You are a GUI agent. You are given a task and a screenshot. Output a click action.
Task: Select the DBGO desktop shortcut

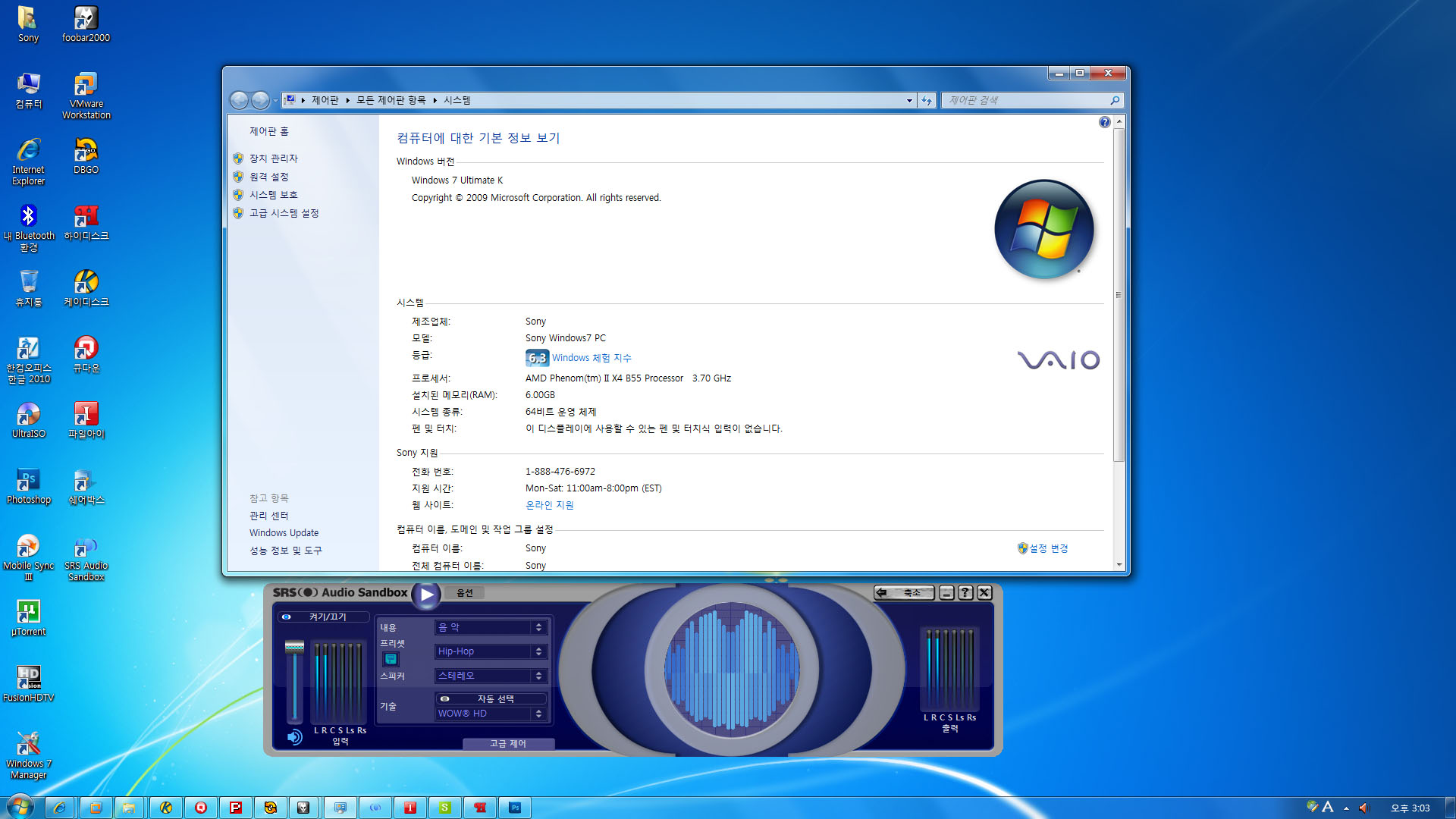coord(86,156)
